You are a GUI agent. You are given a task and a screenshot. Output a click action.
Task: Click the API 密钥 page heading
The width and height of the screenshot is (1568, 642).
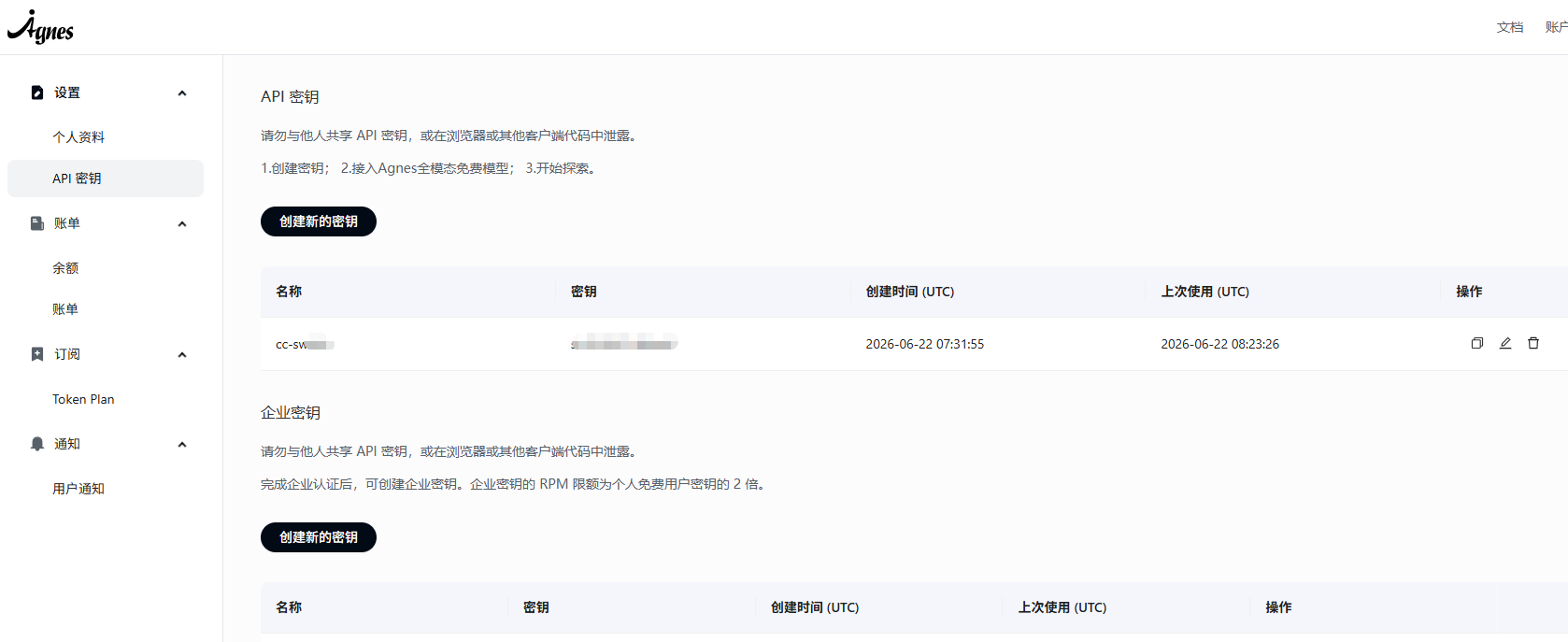[290, 96]
